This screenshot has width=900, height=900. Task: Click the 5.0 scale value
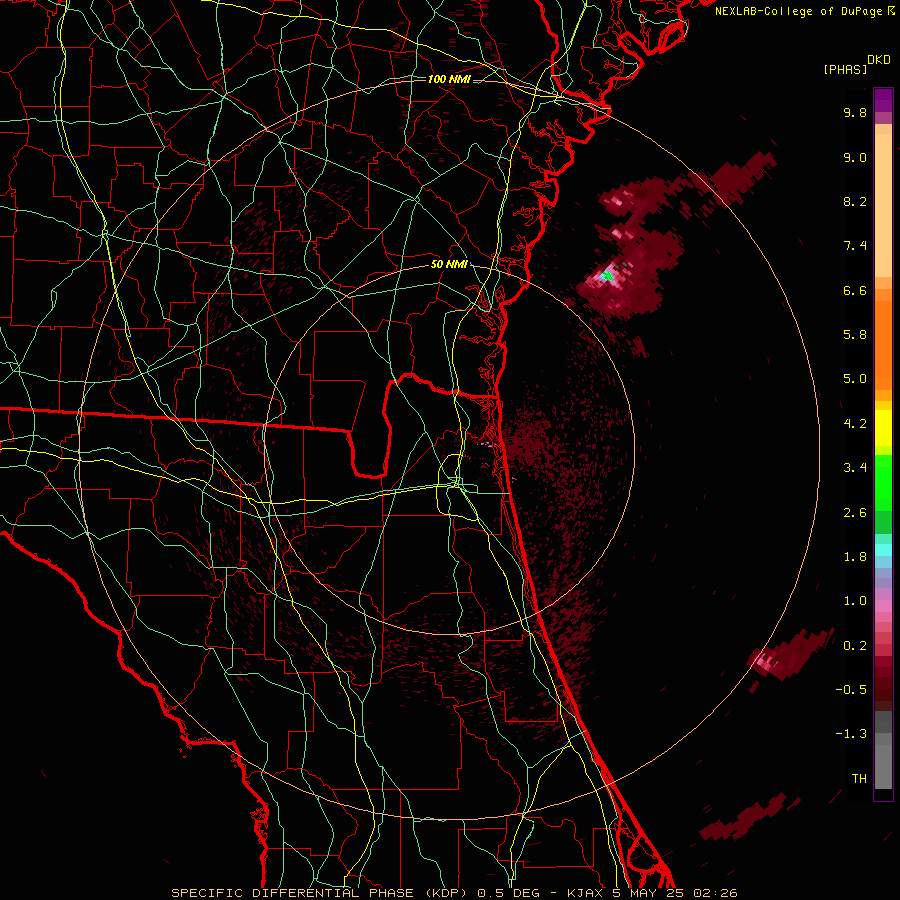pyautogui.click(x=855, y=379)
